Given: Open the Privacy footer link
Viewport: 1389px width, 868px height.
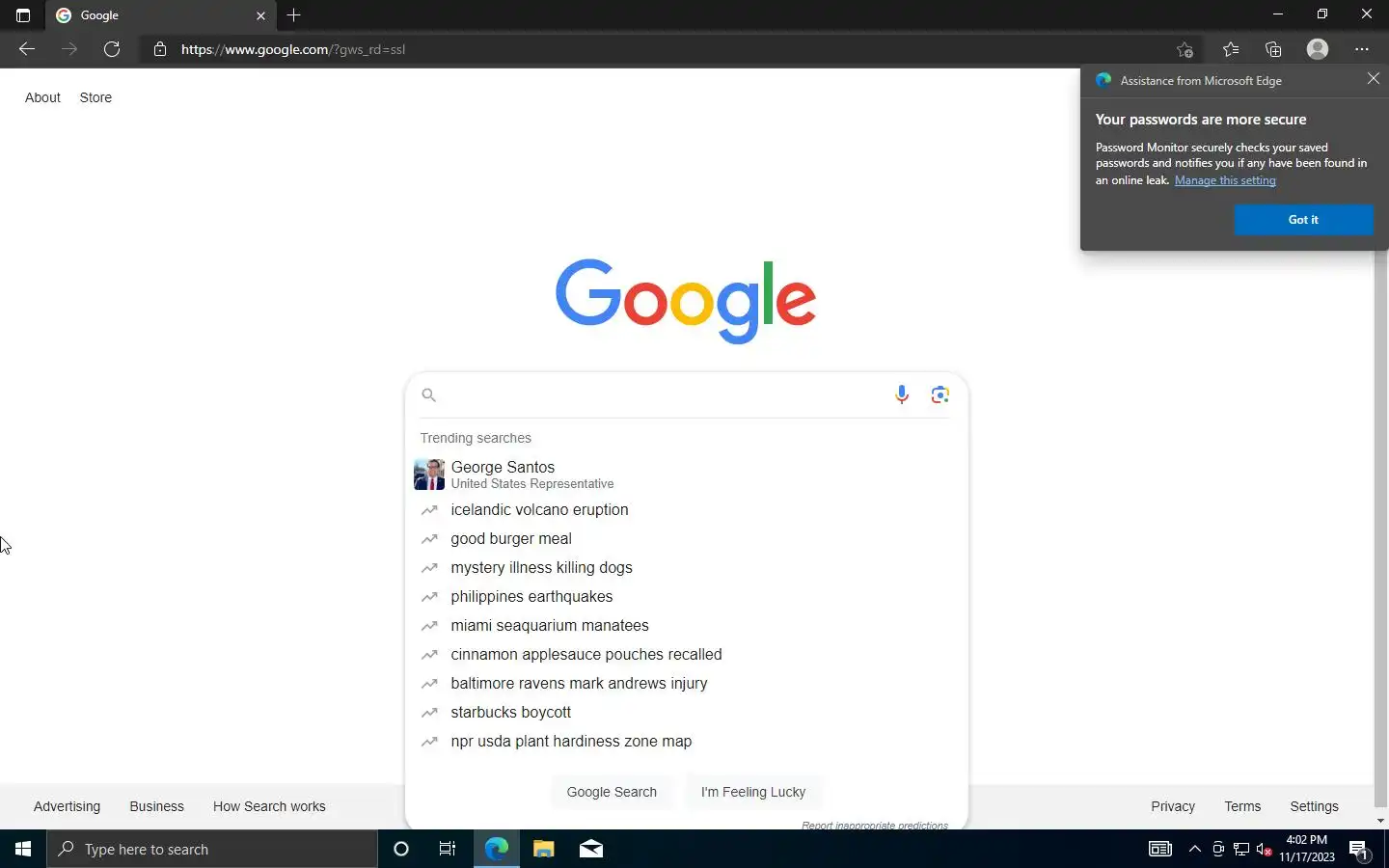Looking at the screenshot, I should (x=1173, y=806).
